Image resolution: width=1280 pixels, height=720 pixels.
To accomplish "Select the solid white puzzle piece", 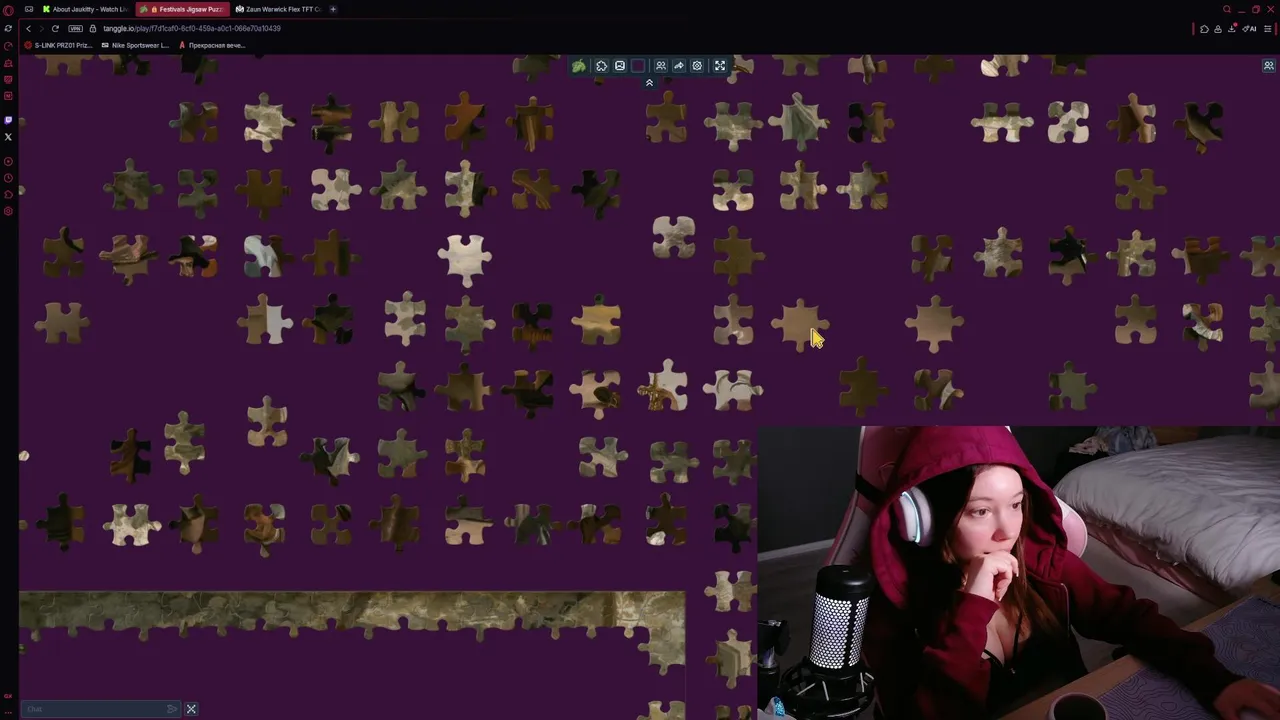I will click(465, 258).
